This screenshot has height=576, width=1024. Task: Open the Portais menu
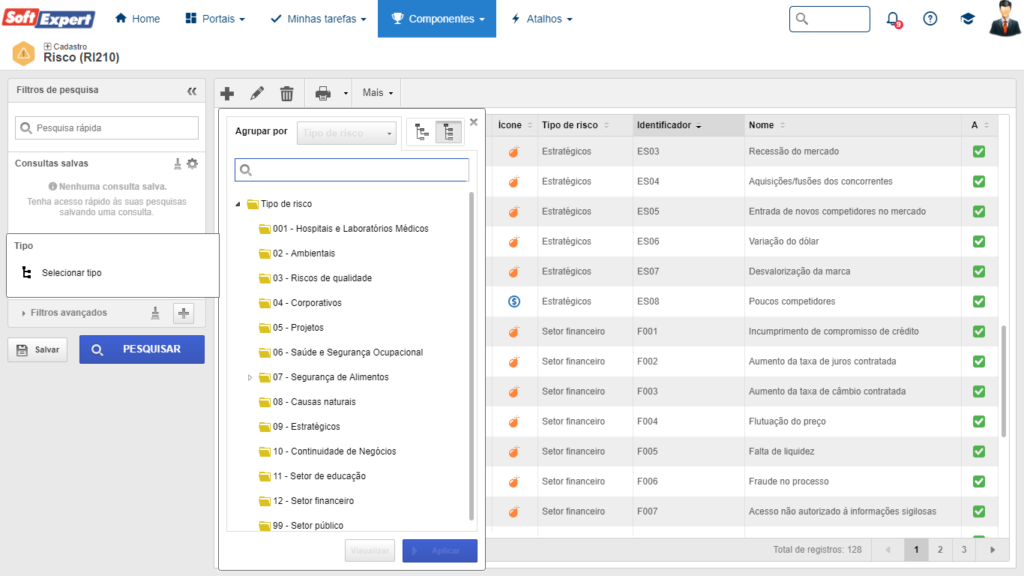click(215, 19)
